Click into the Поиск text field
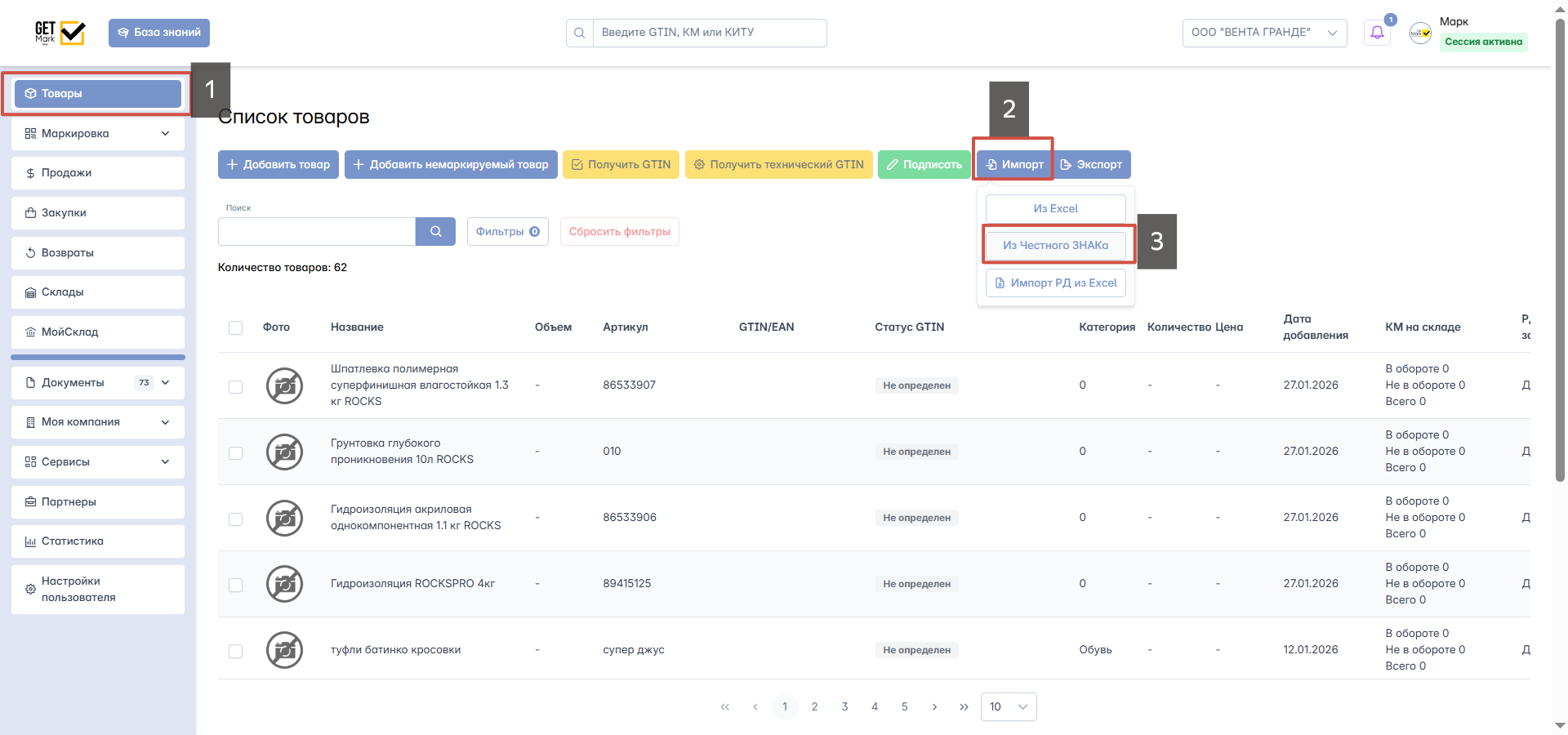This screenshot has height=735, width=1568. [317, 231]
